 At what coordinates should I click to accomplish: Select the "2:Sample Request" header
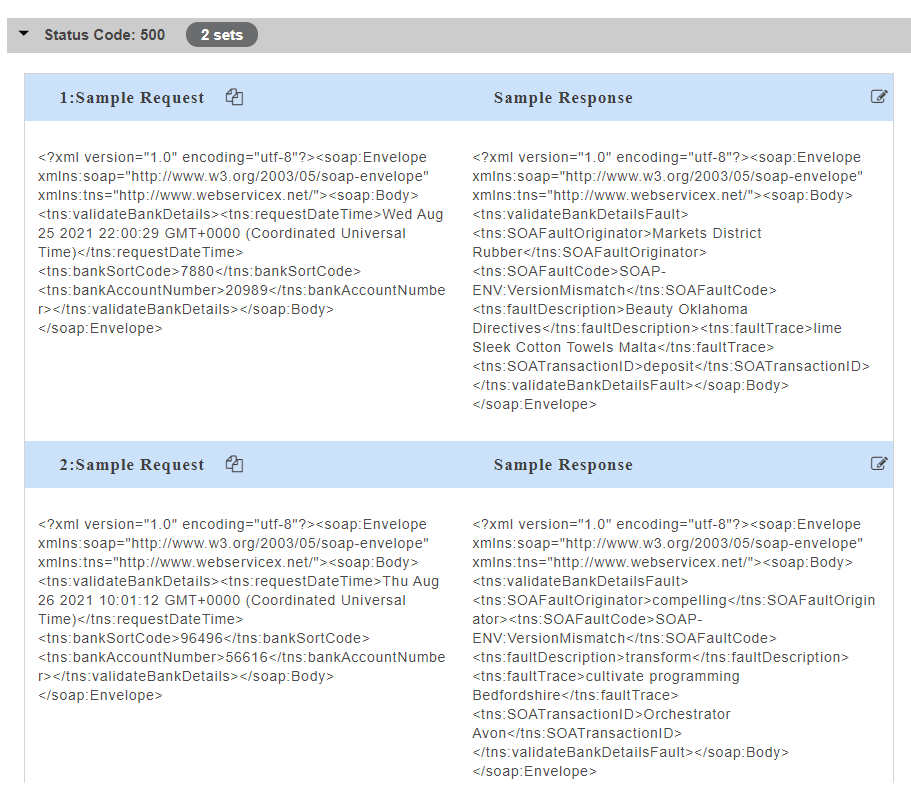[131, 465]
